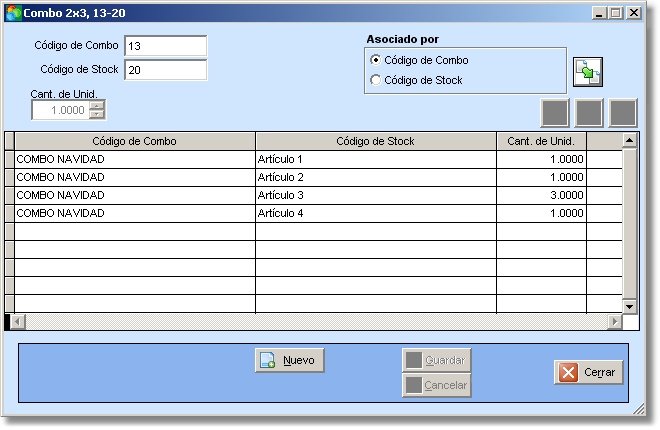This screenshot has height=430, width=660.
Task: Click the last gray square button above the table
Action: coord(623,112)
